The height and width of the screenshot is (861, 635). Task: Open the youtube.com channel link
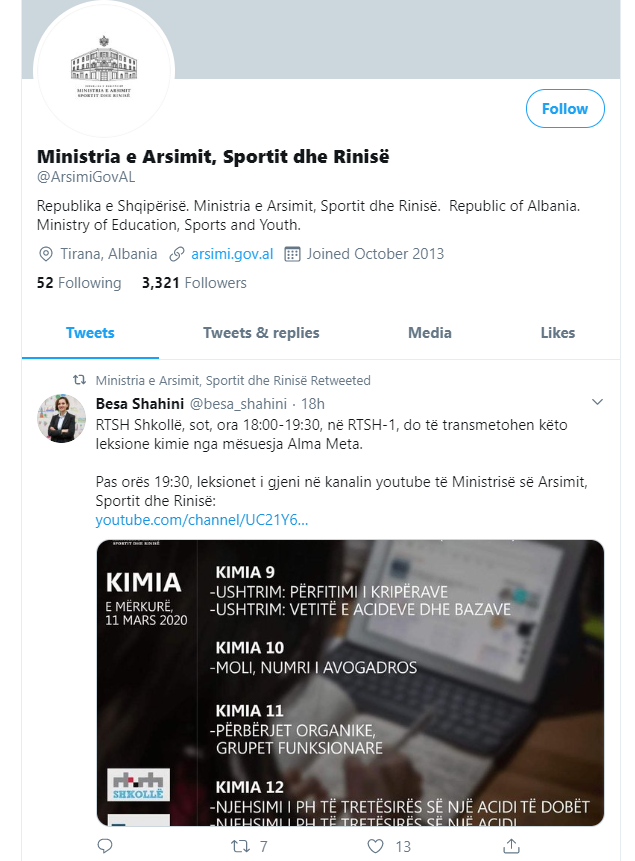coord(202,519)
